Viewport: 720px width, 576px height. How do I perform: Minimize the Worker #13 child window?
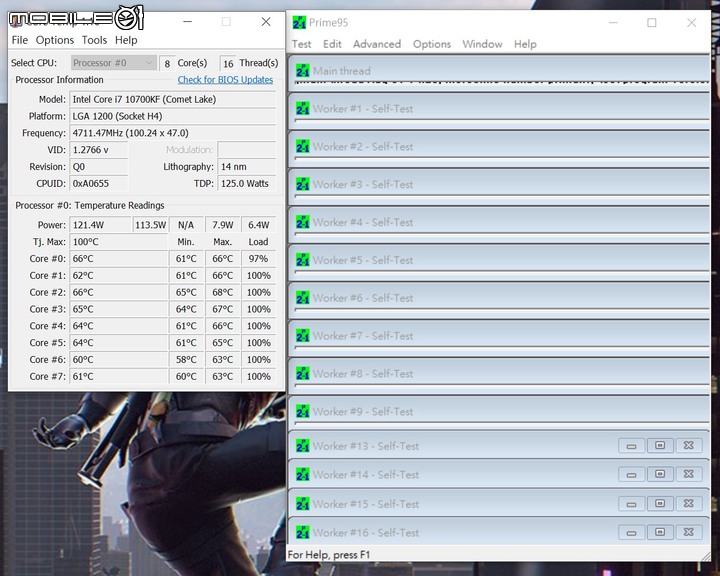631,446
